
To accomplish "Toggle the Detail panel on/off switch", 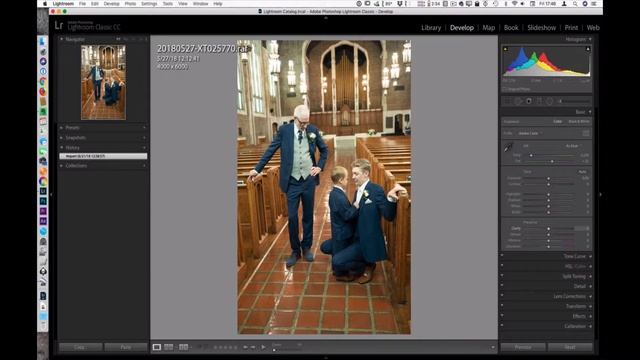I will point(502,286).
